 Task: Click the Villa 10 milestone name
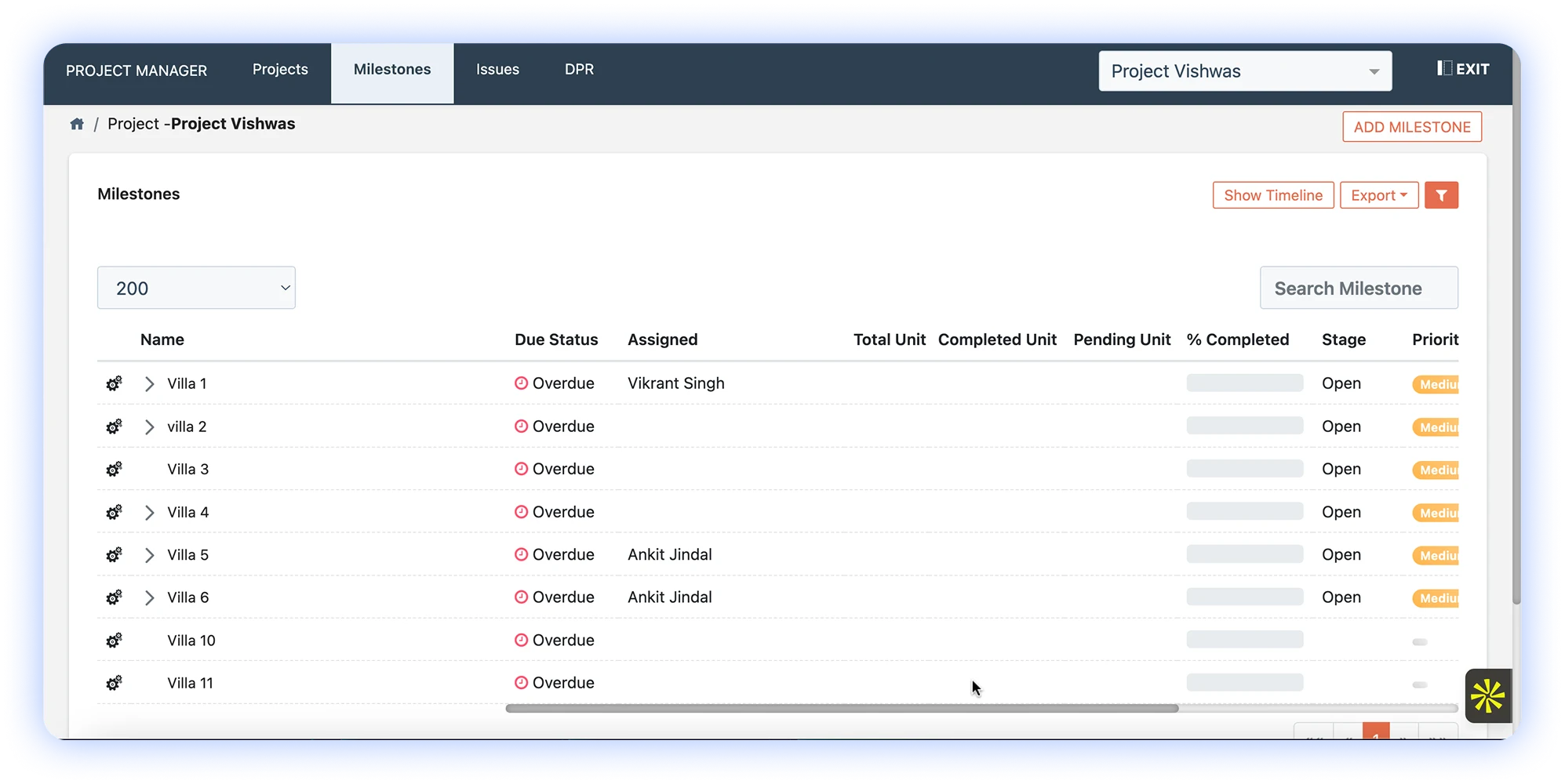click(x=191, y=641)
